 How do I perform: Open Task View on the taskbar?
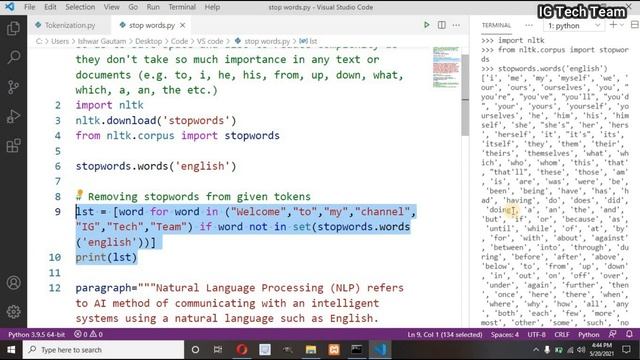tap(218, 350)
